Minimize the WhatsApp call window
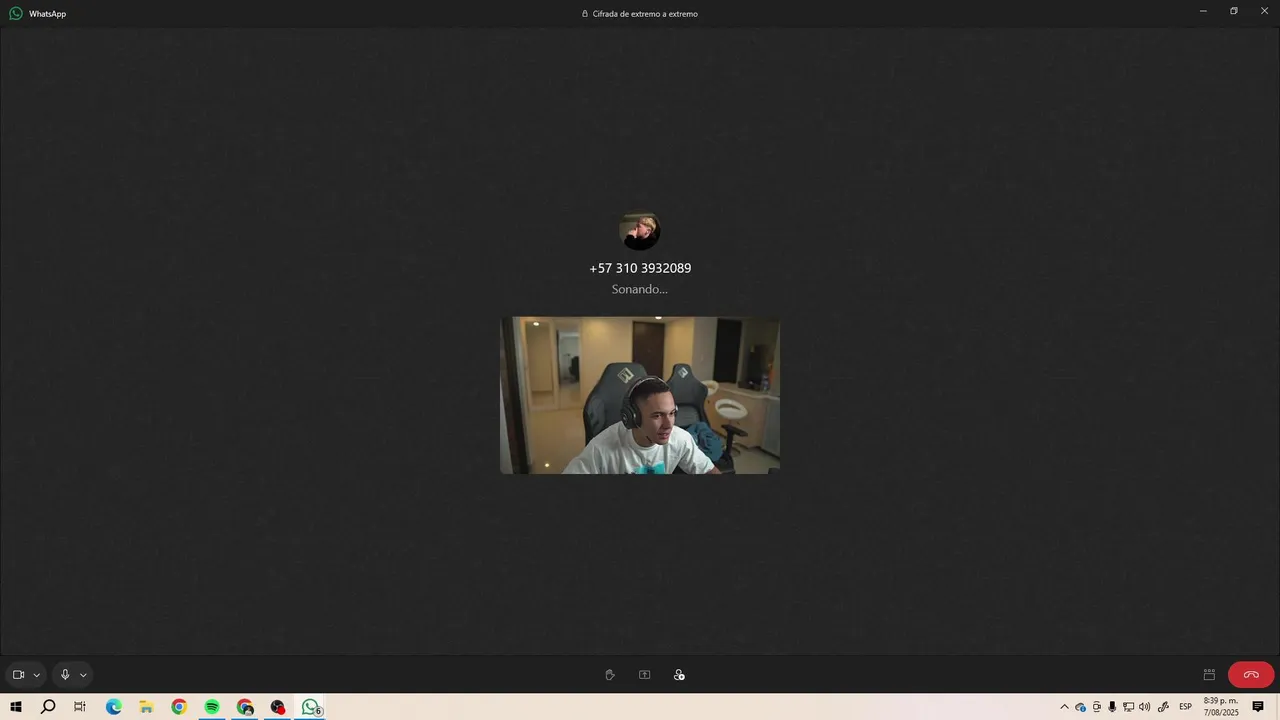Screen dimensions: 1280x720 click(1203, 11)
